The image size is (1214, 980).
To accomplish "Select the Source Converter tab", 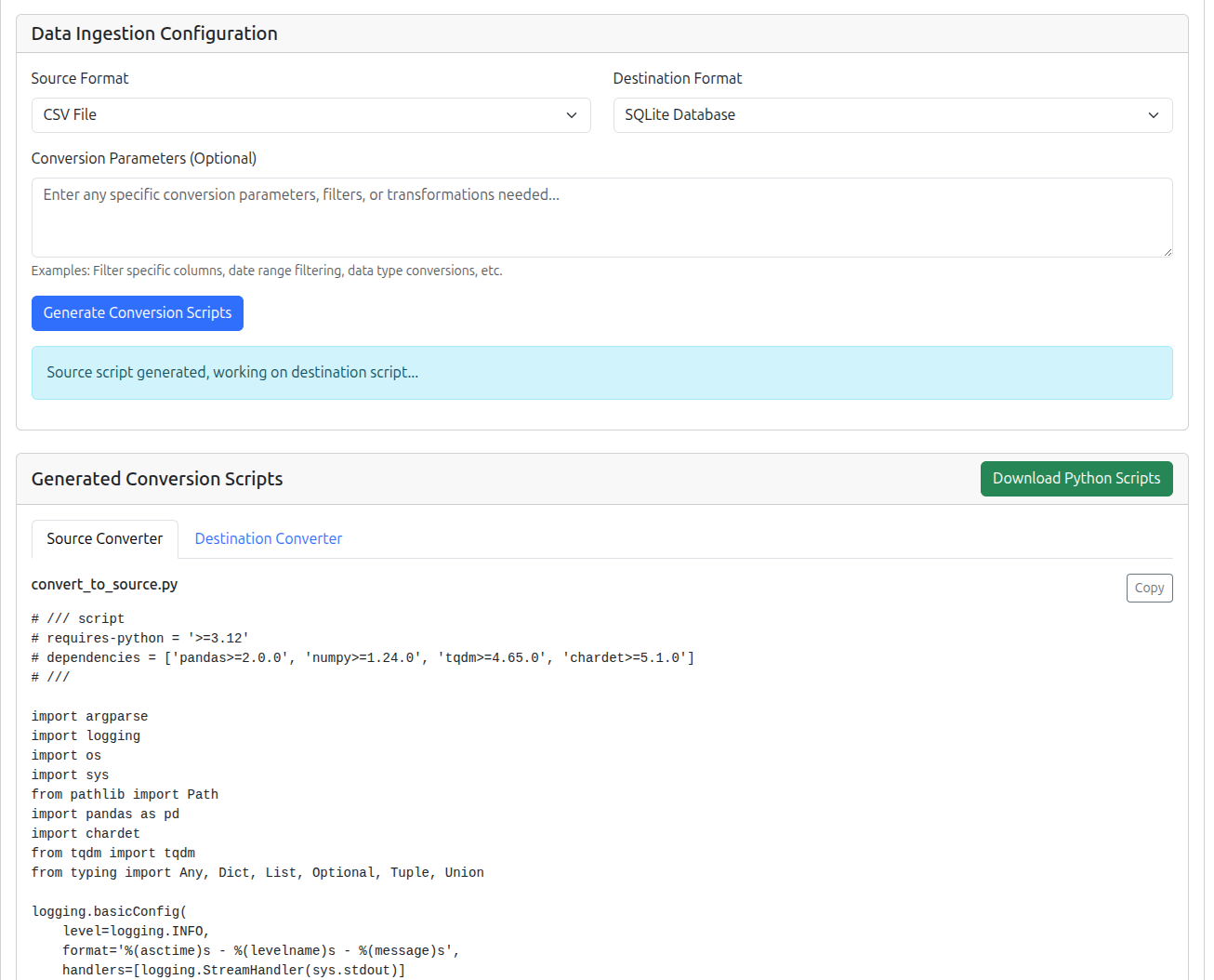I will (104, 538).
